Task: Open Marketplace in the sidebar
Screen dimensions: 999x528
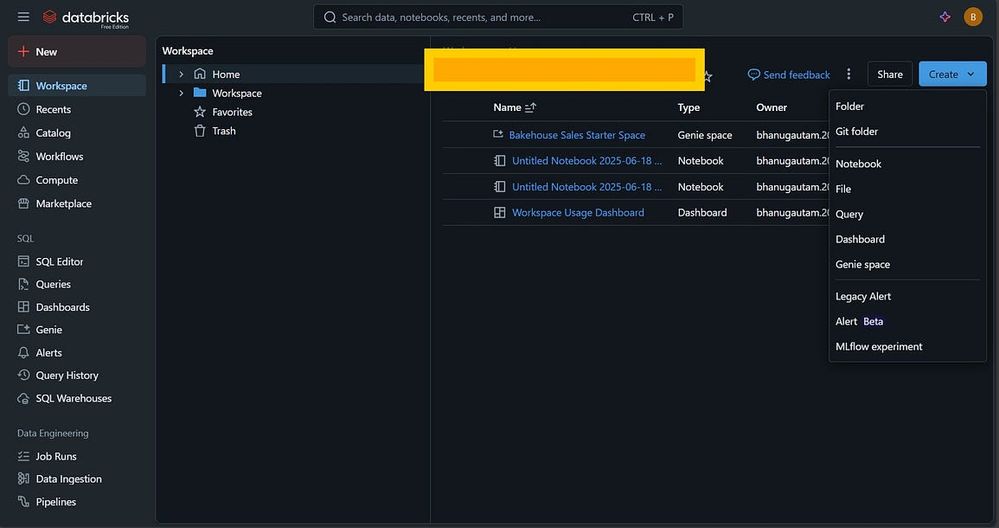Action: click(x=63, y=204)
